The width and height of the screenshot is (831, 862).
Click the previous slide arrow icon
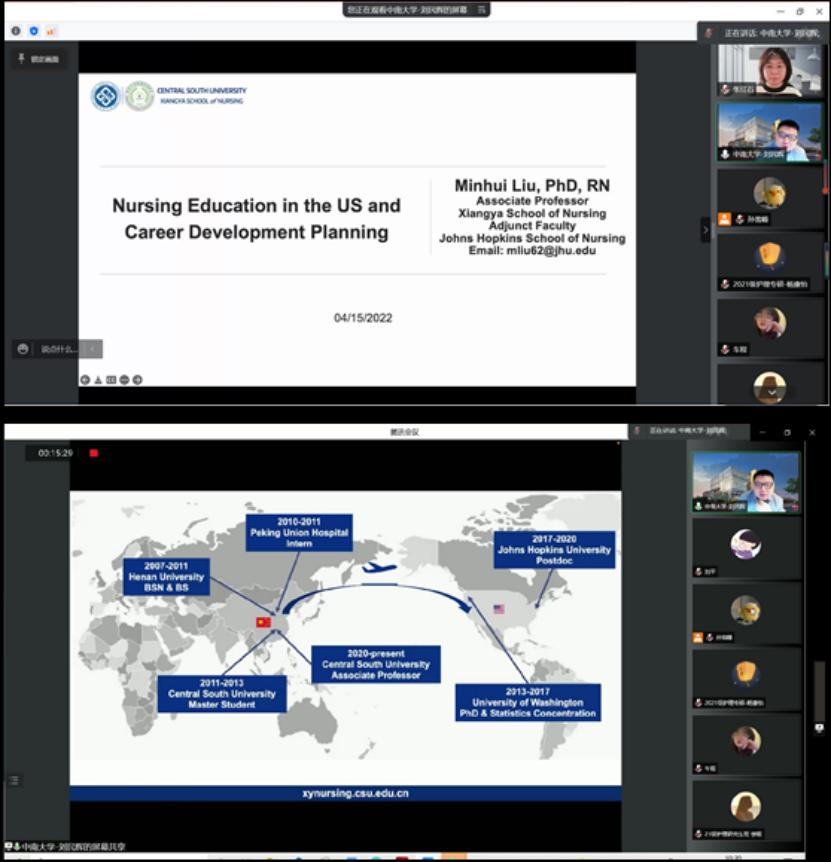[85, 380]
